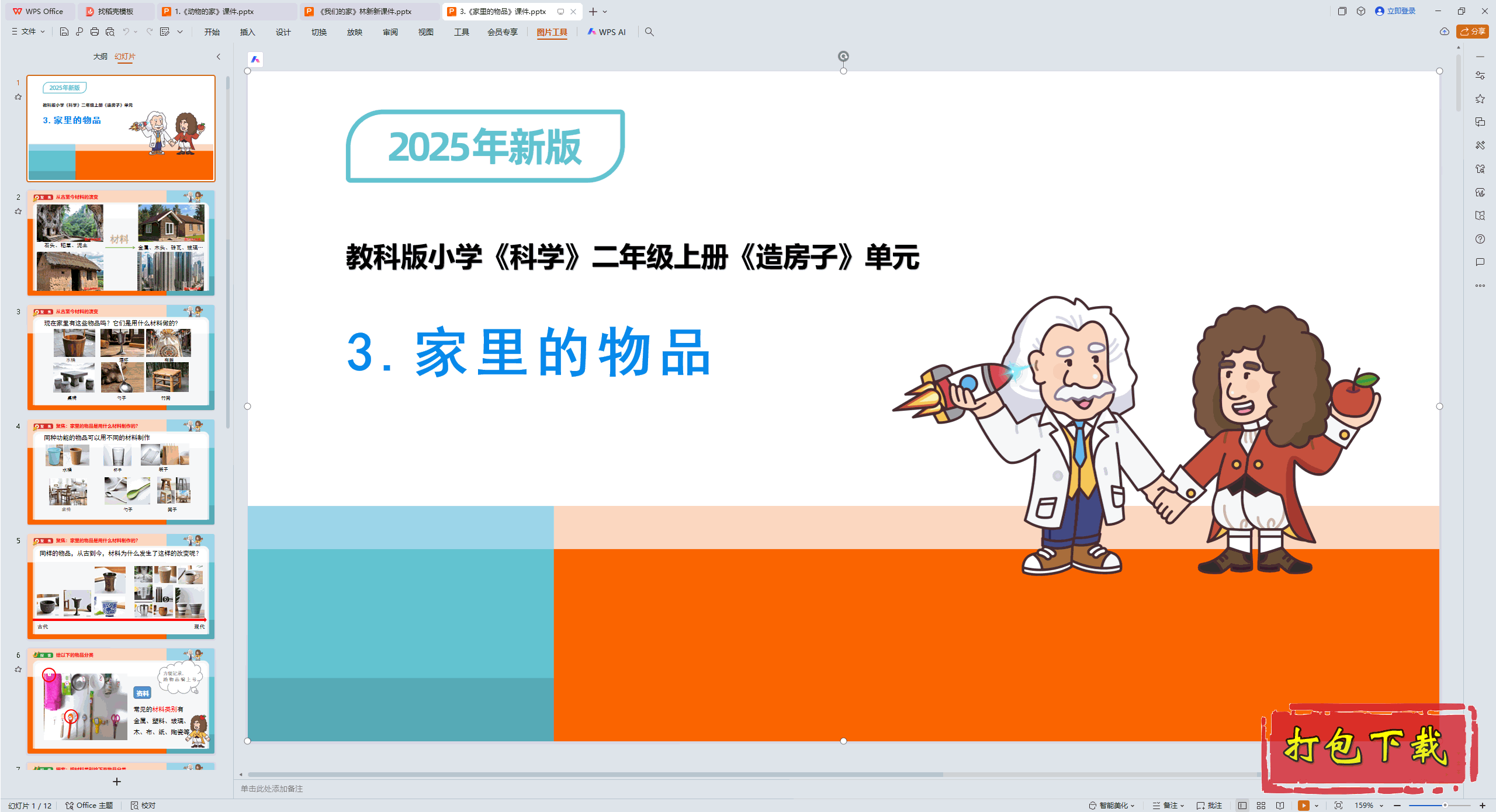This screenshot has height=812, width=1496.
Task: Click the help question-mark icon in right sidebar
Action: point(1480,239)
